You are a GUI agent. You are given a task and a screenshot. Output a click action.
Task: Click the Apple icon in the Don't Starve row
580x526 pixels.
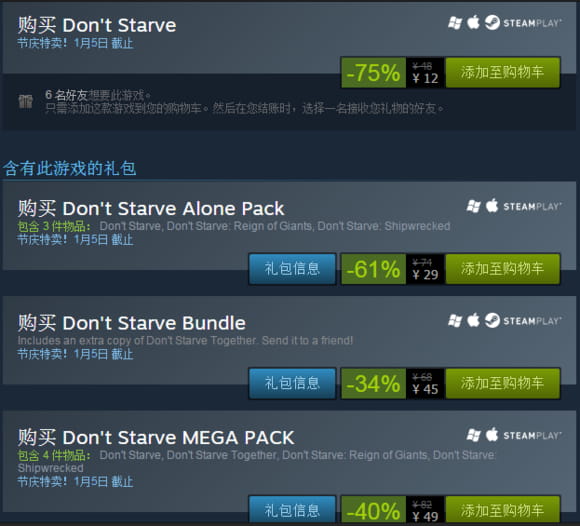tap(473, 22)
